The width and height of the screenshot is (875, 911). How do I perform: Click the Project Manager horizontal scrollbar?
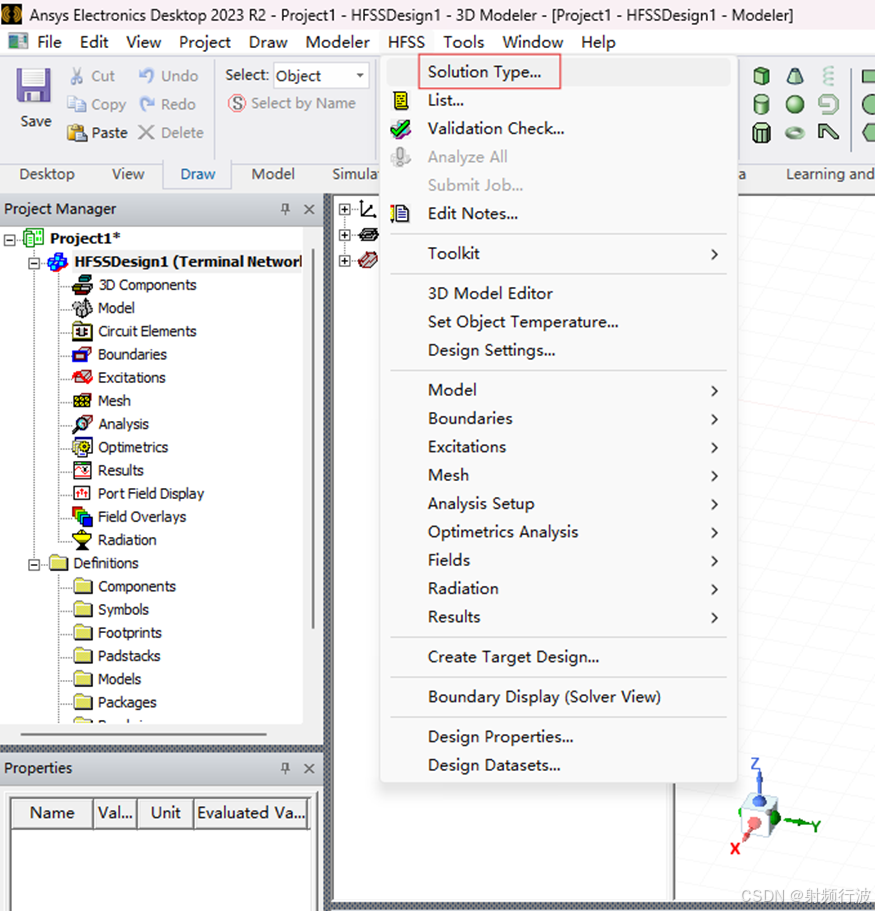[144, 734]
